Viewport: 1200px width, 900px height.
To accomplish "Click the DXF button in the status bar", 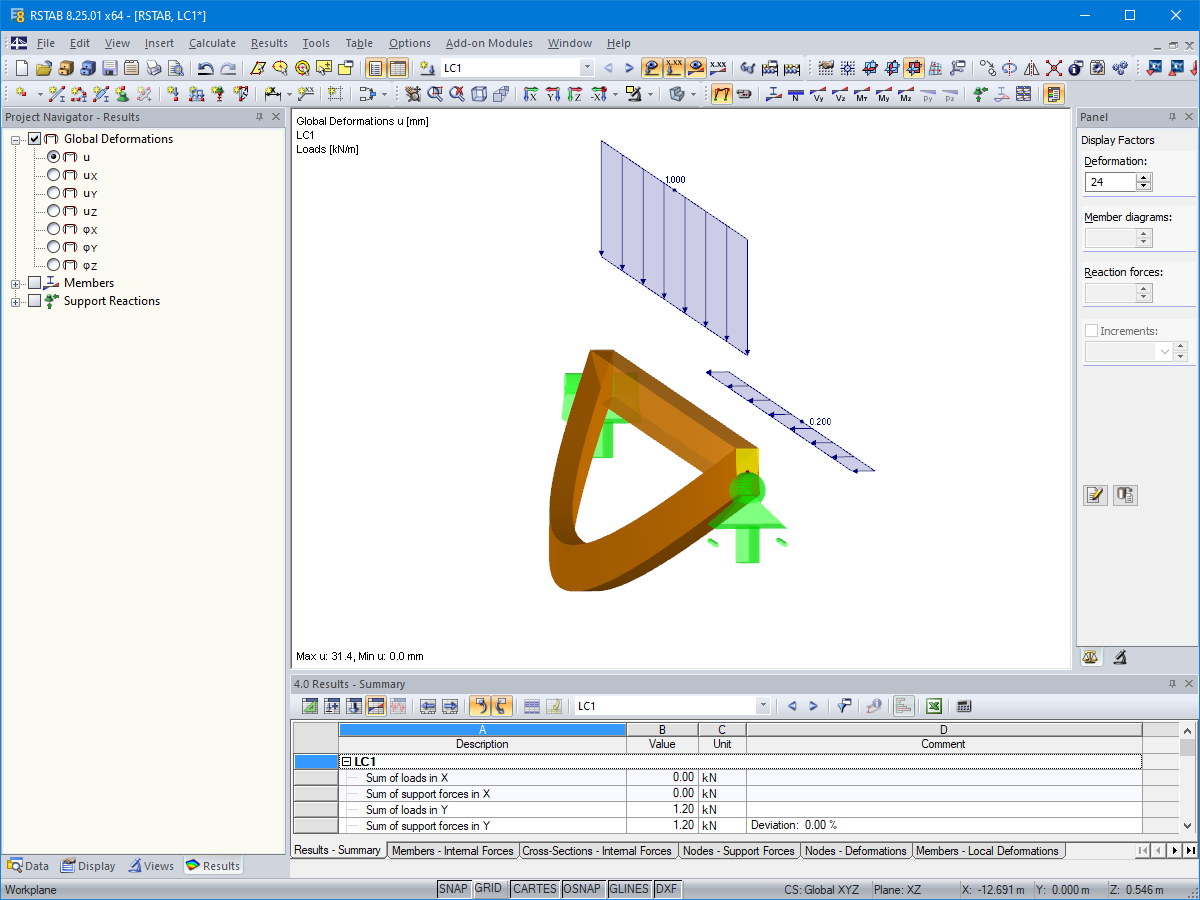I will pos(667,888).
